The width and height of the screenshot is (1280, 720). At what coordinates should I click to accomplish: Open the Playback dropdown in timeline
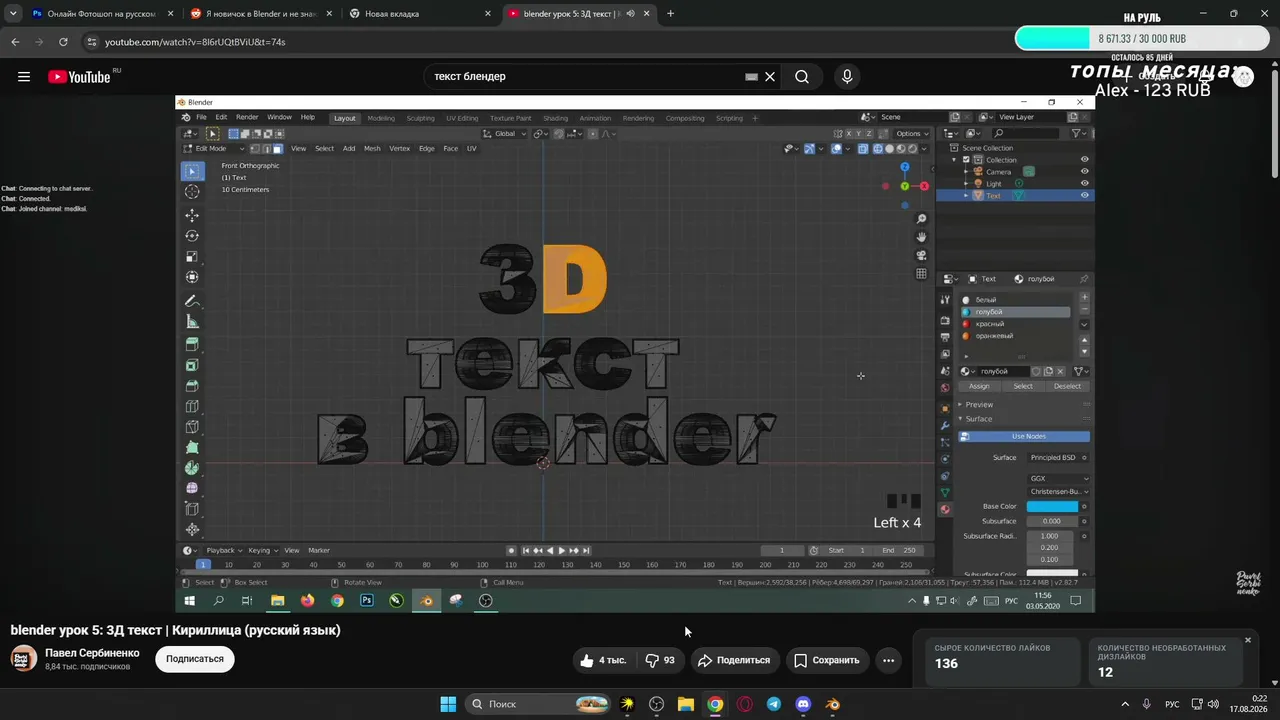click(x=222, y=551)
